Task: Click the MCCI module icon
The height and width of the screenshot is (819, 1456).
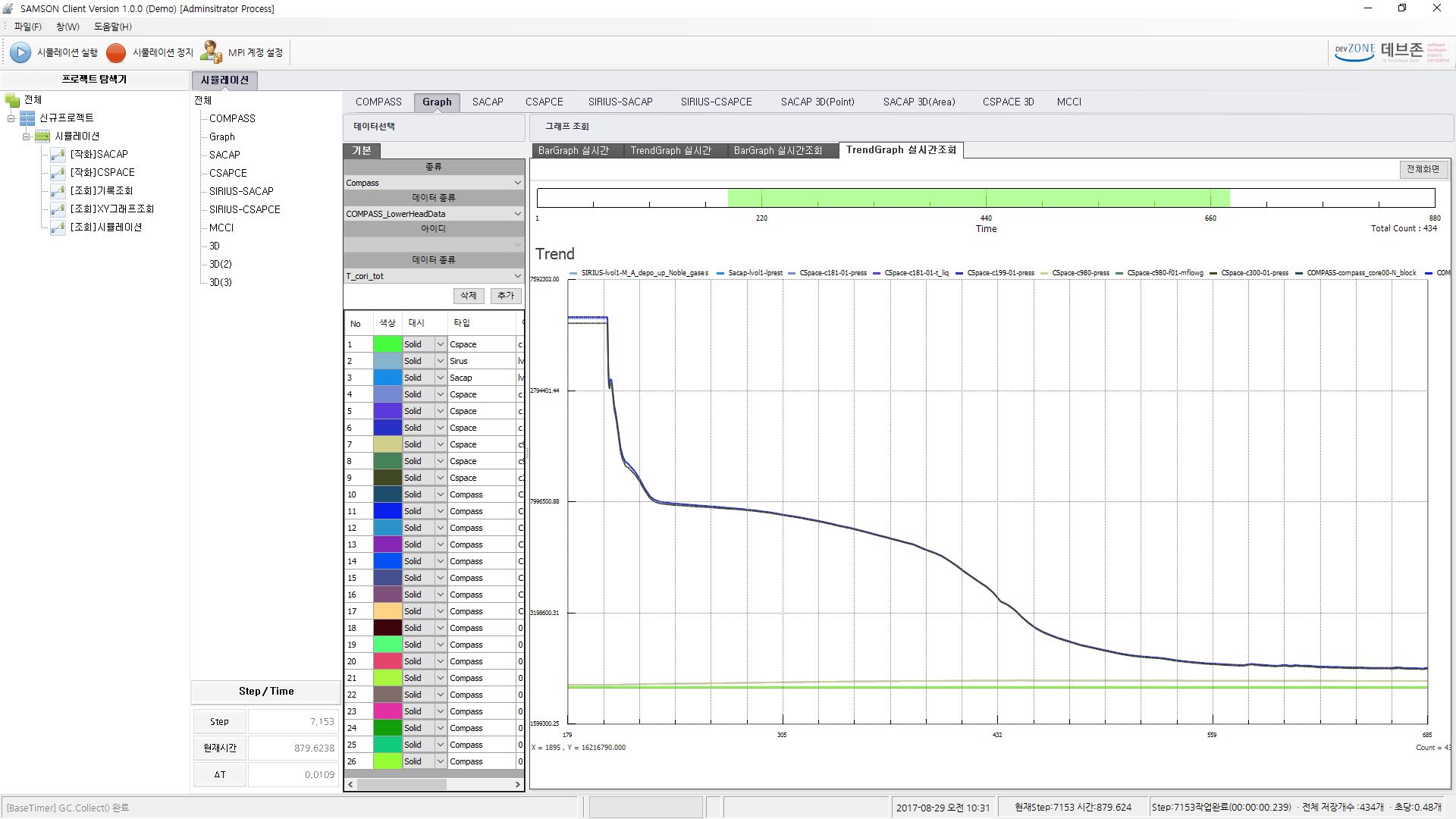Action: [x=1069, y=101]
